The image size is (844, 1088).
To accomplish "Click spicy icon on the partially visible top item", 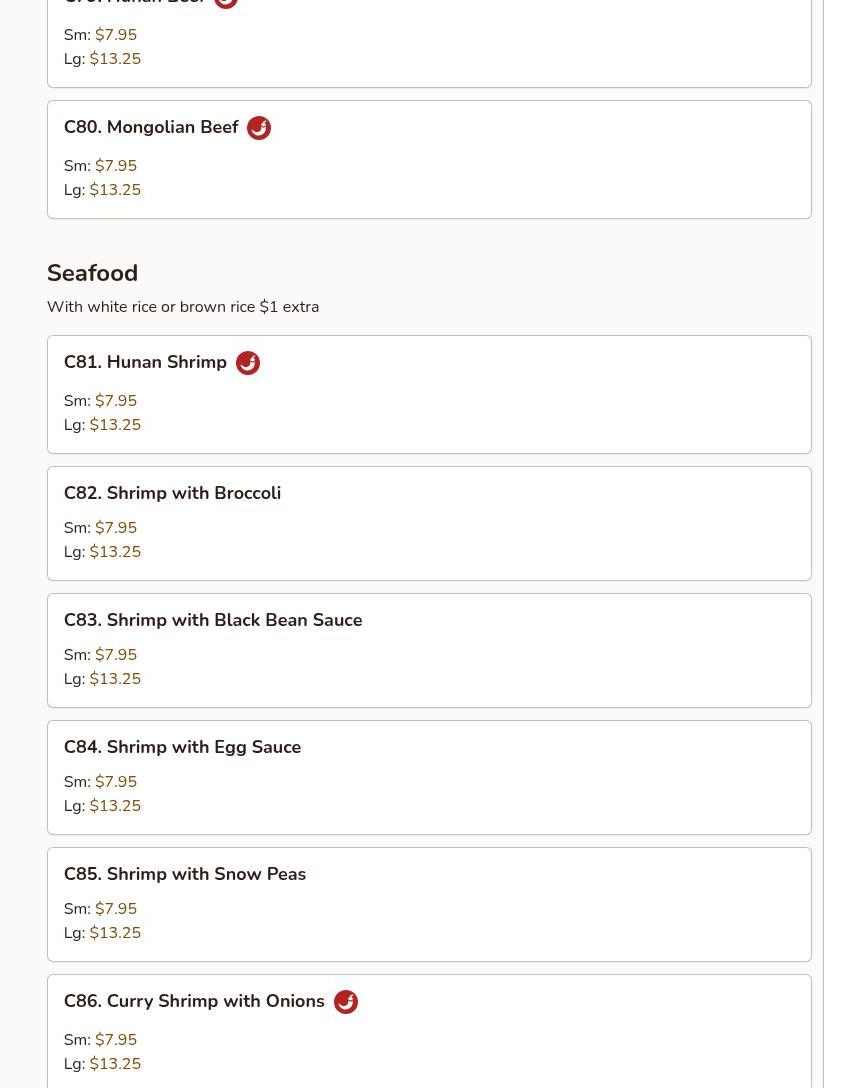I will click(226, 2).
